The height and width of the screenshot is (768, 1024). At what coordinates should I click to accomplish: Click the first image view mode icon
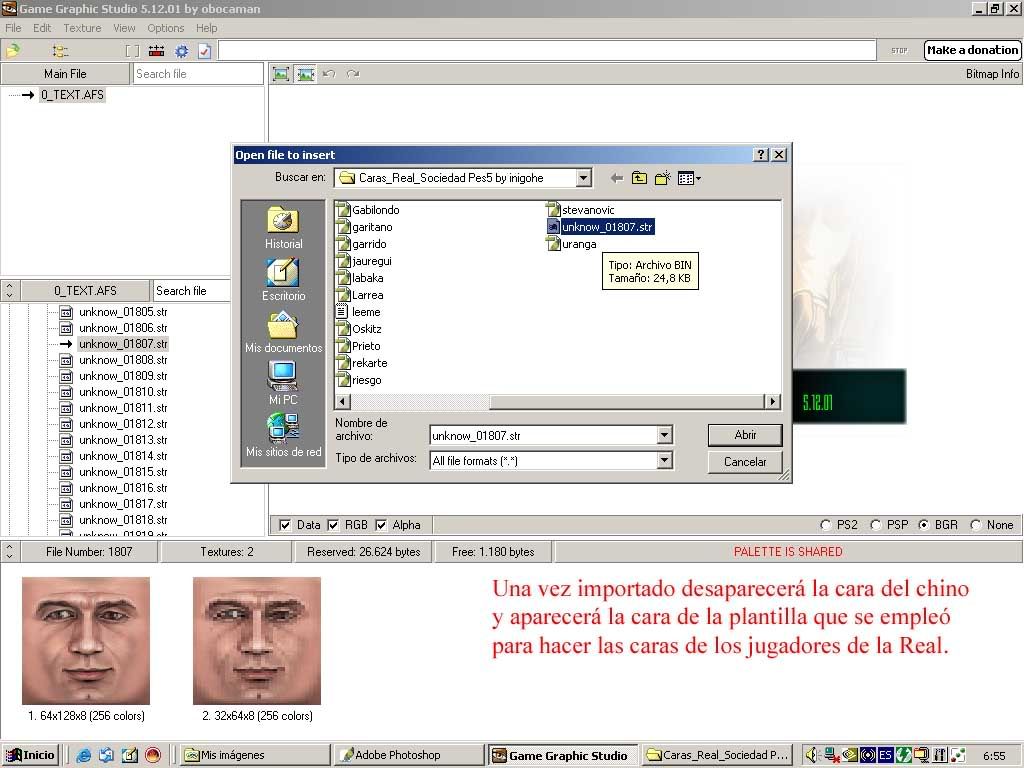(x=281, y=74)
